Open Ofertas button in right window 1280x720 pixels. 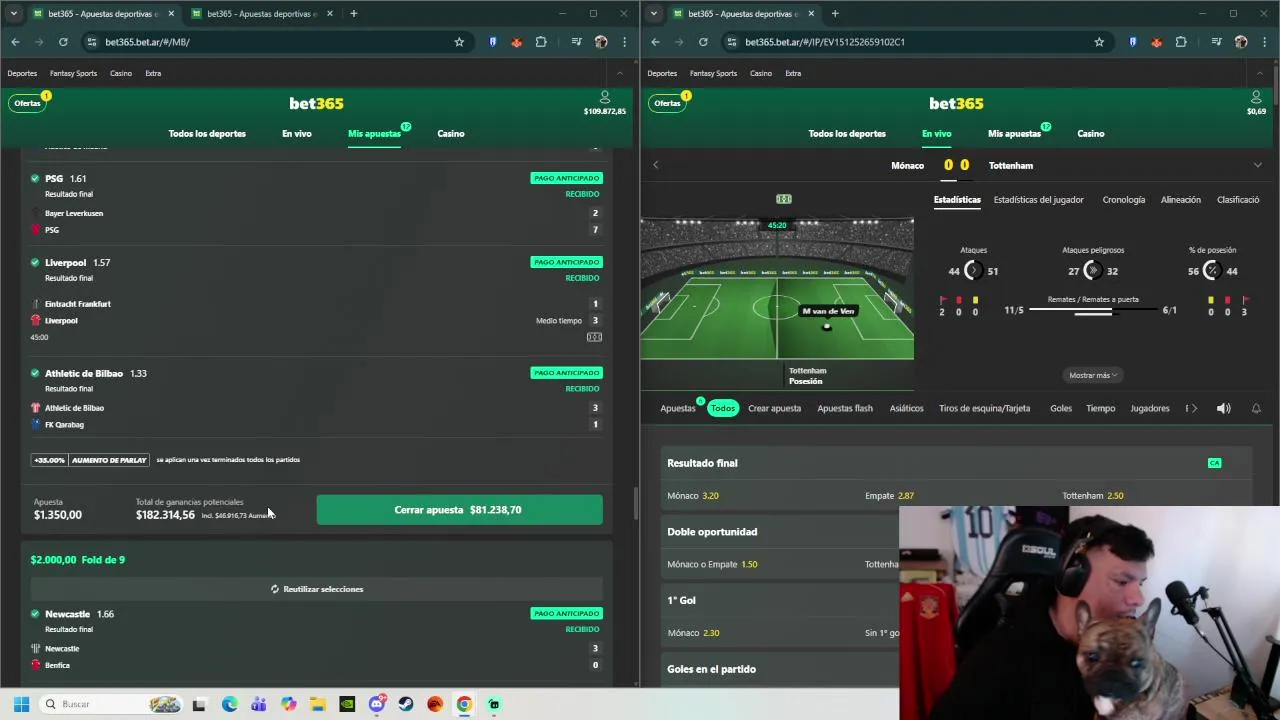667,103
